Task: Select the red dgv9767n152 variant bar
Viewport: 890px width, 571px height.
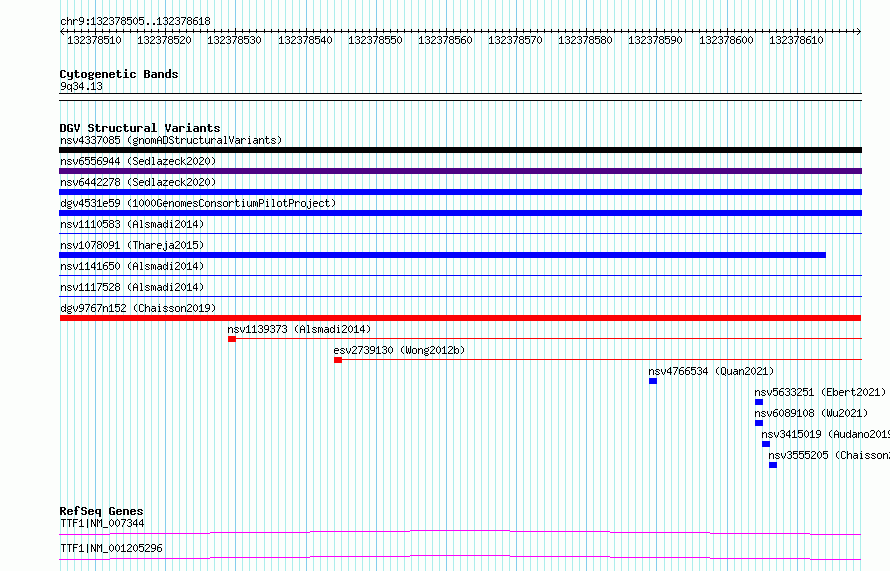Action: (x=460, y=318)
